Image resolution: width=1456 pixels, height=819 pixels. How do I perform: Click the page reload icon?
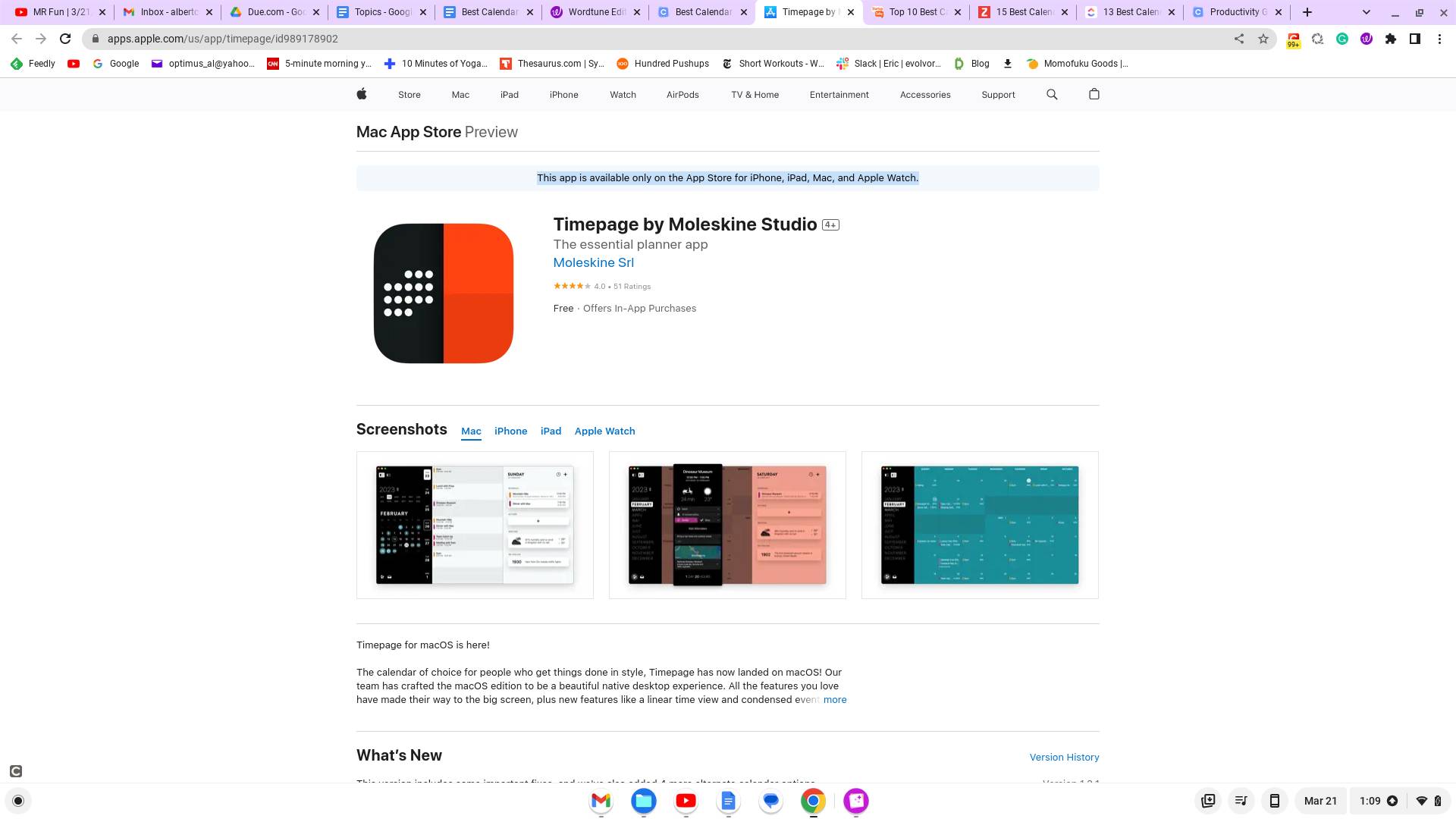[65, 39]
